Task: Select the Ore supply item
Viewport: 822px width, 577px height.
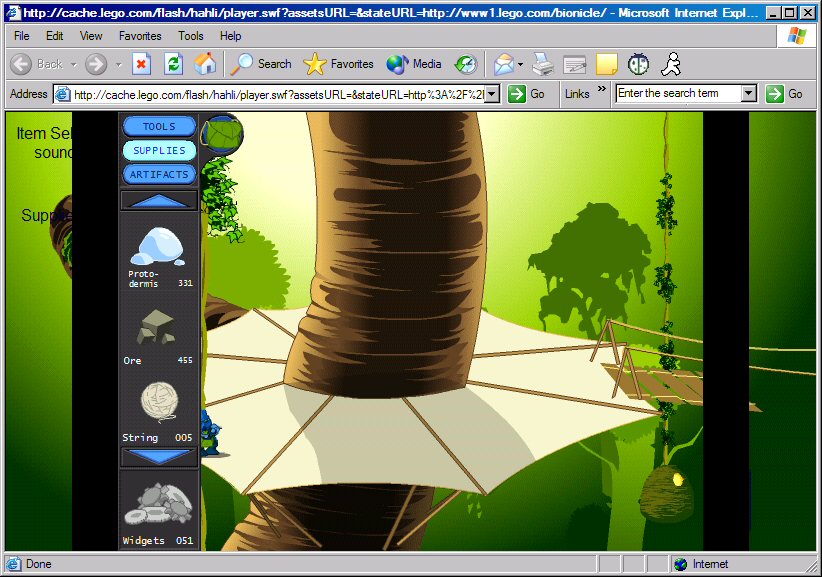Action: click(x=158, y=336)
